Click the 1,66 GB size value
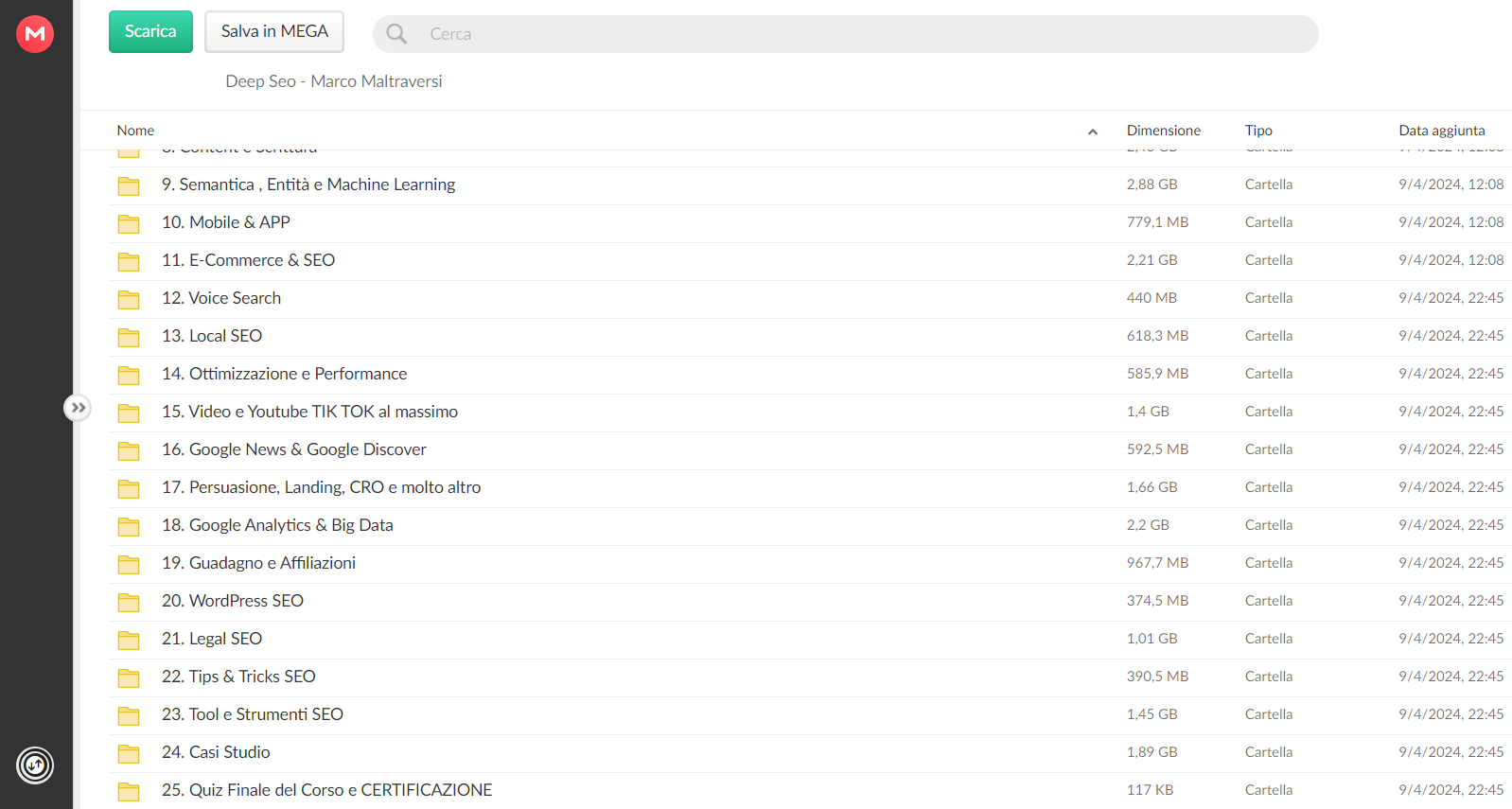The image size is (1512, 809). click(x=1152, y=487)
